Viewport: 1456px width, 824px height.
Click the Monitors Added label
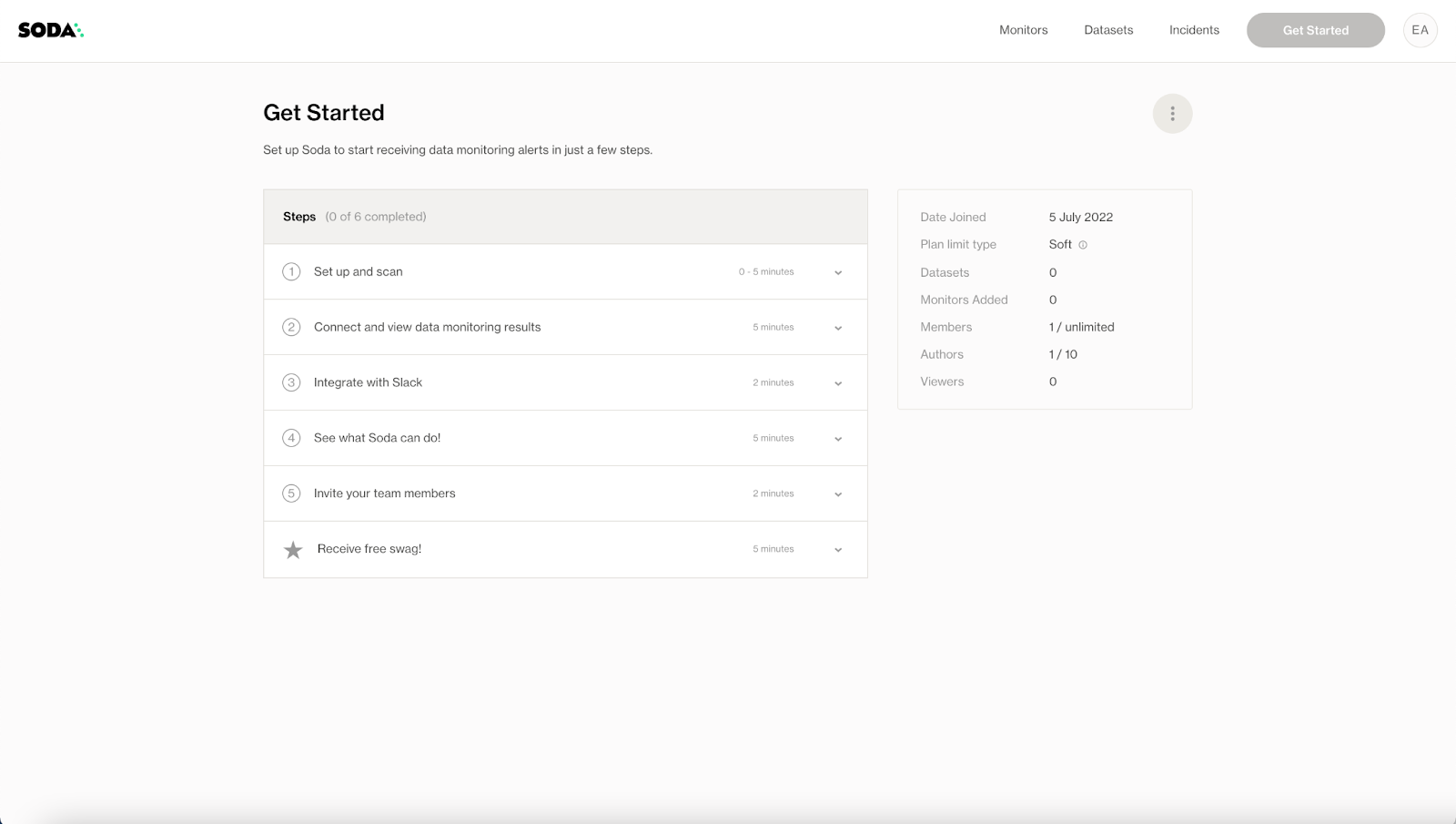(965, 300)
